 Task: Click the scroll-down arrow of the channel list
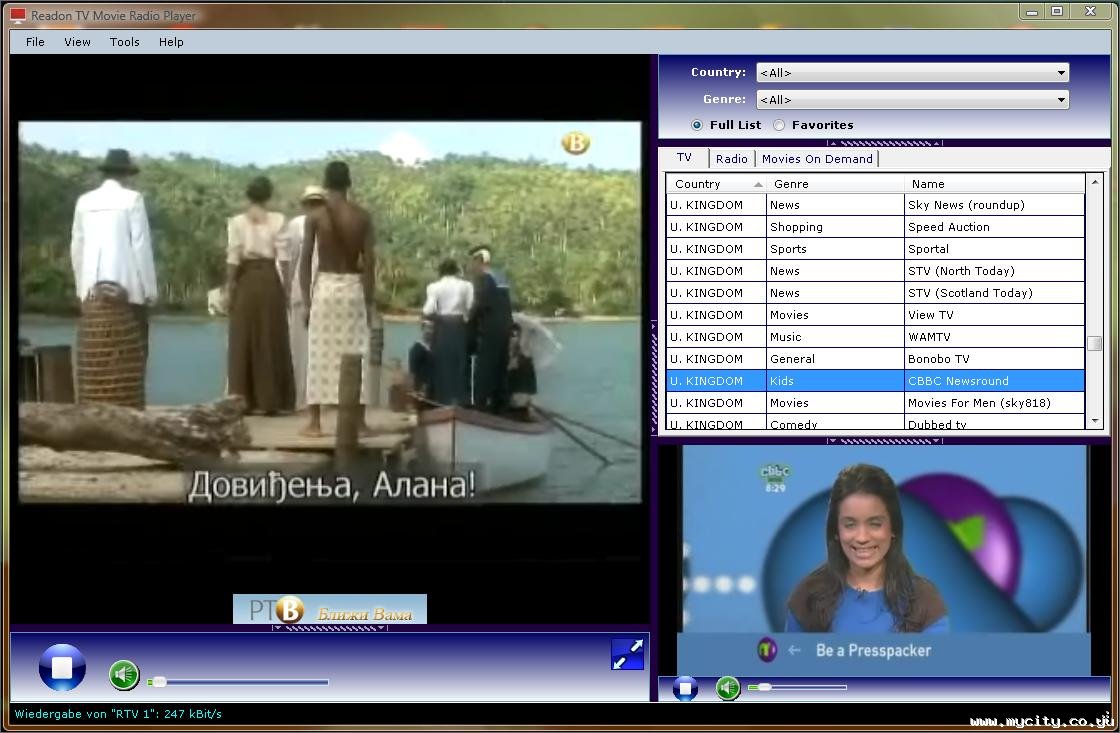click(x=1094, y=422)
